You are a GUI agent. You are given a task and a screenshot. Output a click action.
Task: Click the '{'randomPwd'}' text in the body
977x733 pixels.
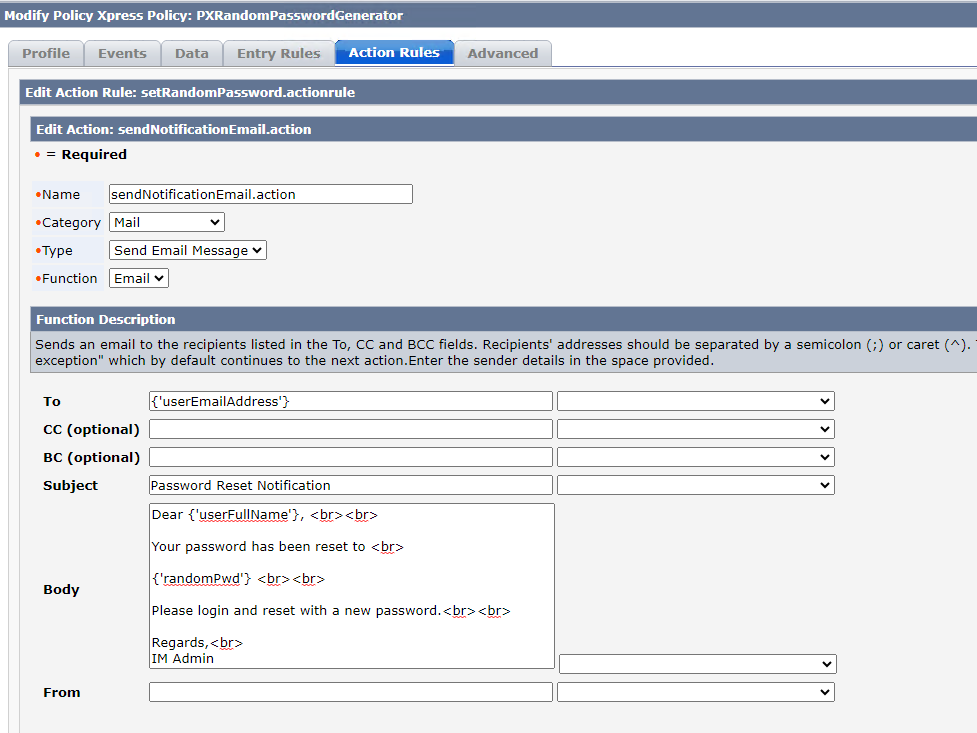(x=201, y=579)
